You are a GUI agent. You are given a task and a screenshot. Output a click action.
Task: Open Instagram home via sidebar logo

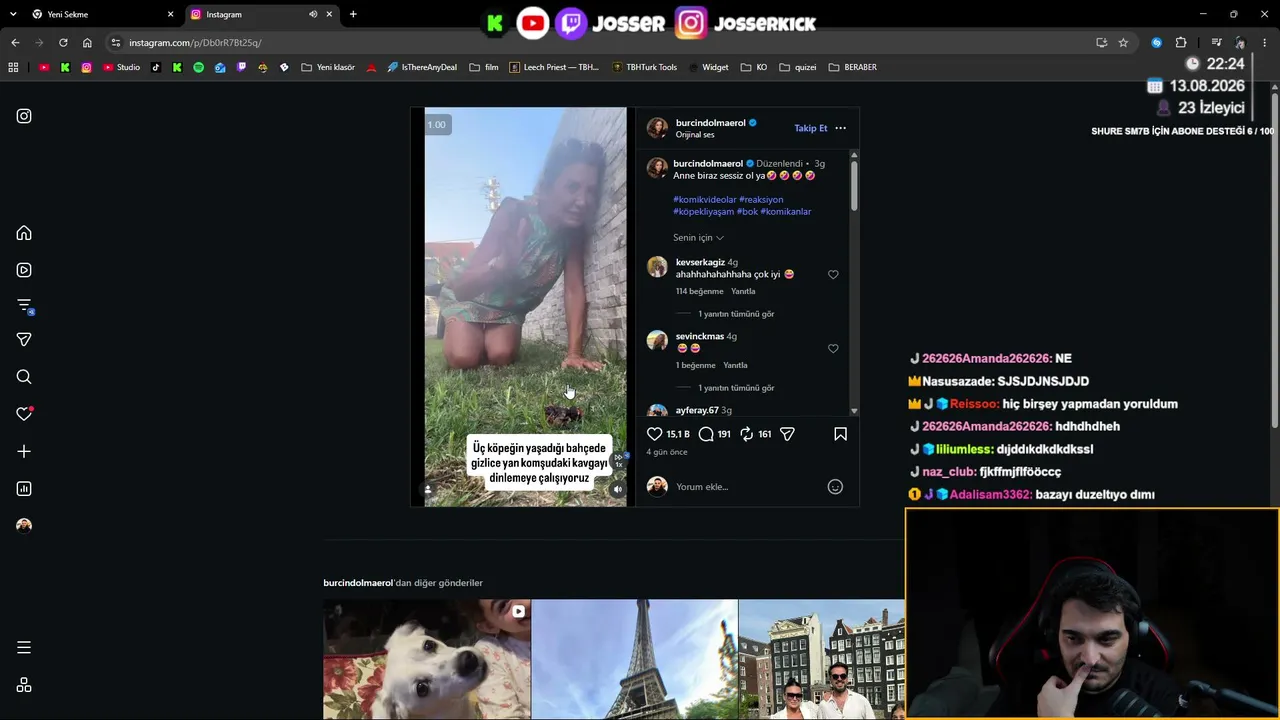[24, 116]
